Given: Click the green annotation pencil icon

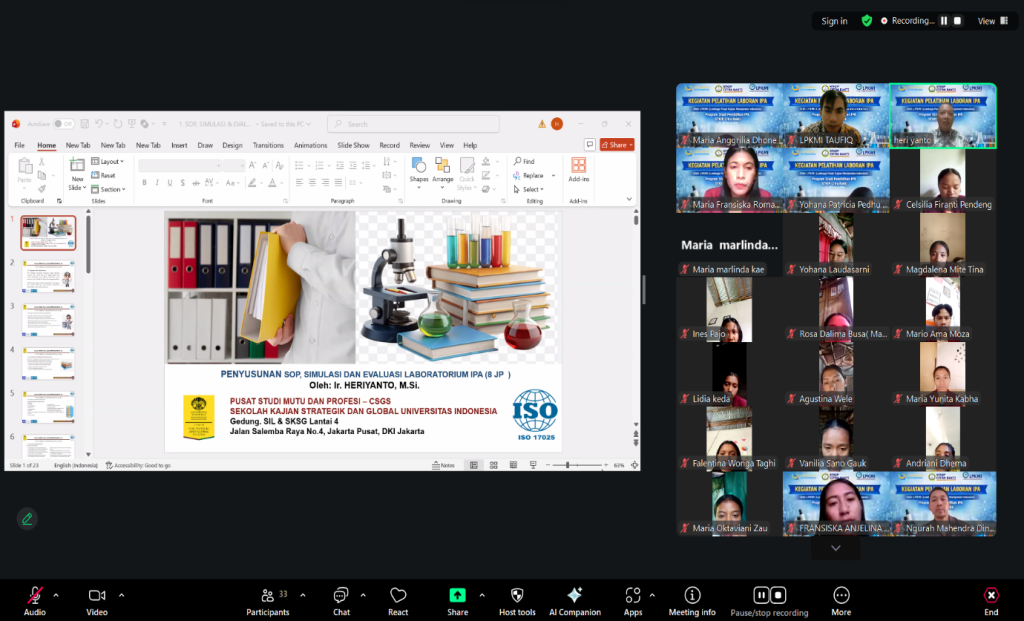Looking at the screenshot, I should (x=27, y=518).
